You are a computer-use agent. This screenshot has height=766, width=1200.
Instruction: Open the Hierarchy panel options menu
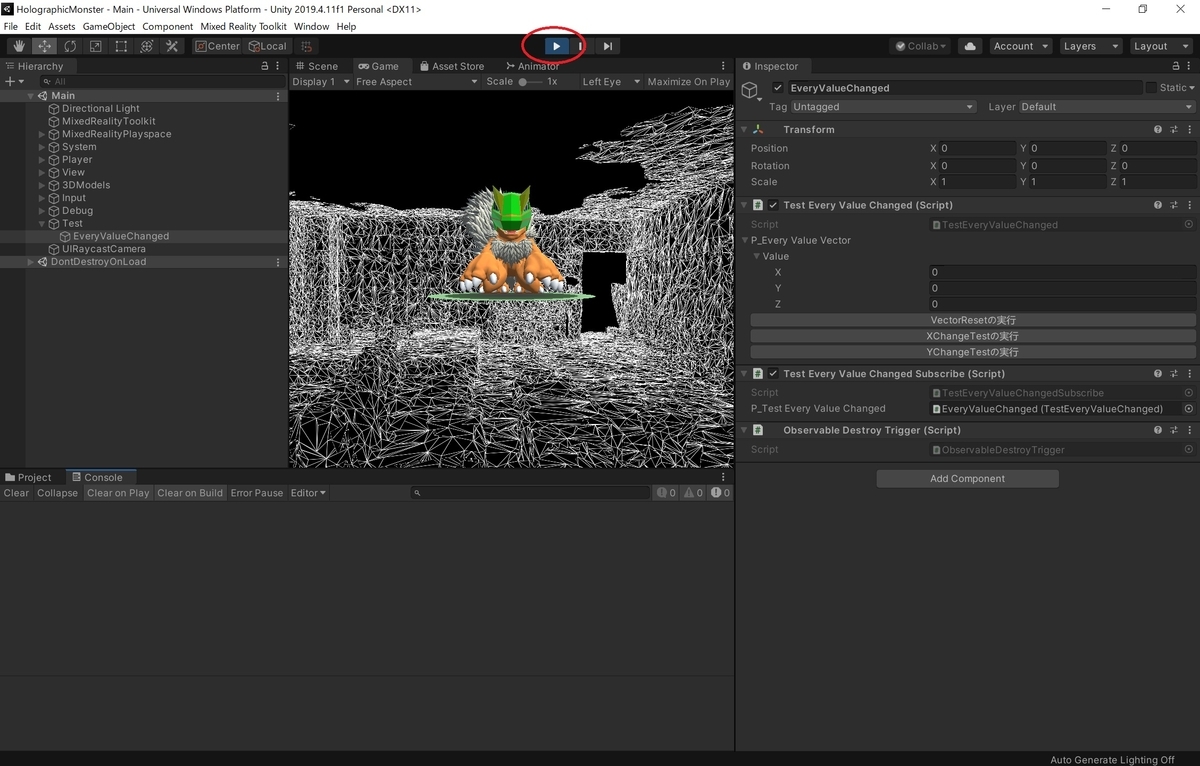coord(279,66)
